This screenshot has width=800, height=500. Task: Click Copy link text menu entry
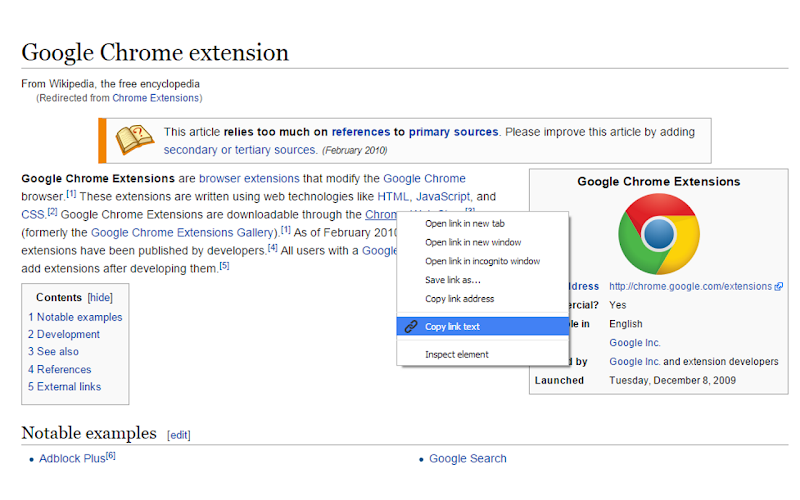click(483, 327)
